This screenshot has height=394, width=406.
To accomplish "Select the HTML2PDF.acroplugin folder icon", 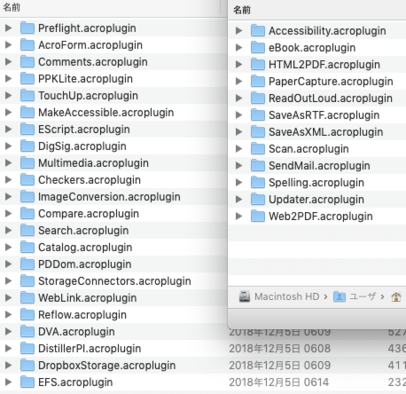I will [x=258, y=64].
